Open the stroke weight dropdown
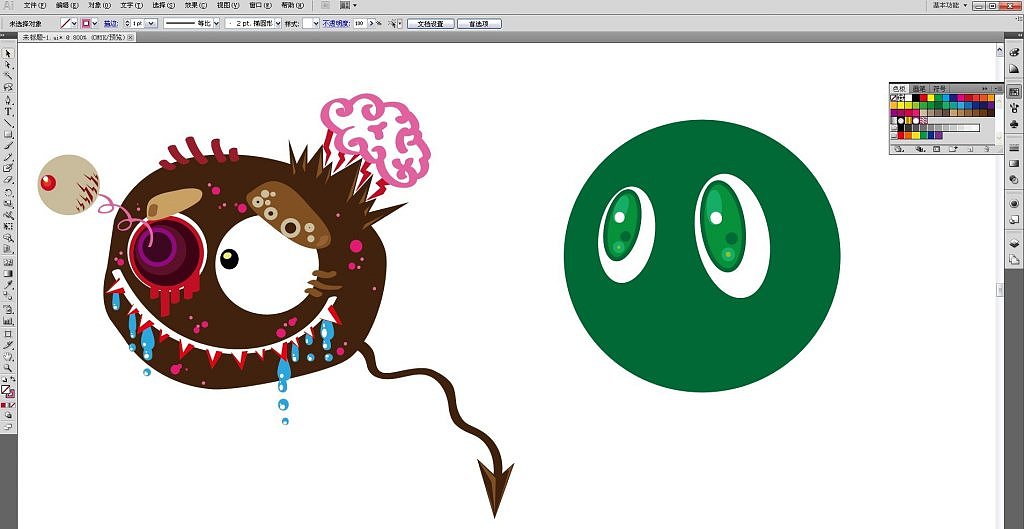1024x529 pixels. pos(151,24)
